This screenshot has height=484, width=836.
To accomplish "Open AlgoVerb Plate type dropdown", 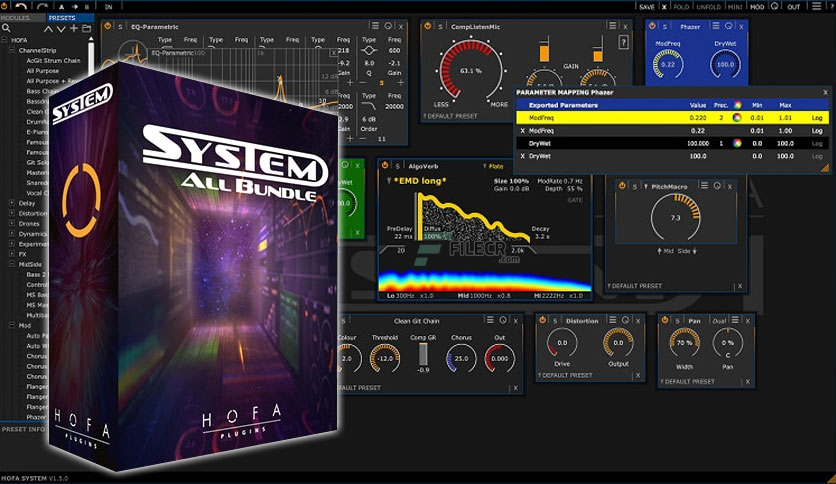I will click(x=493, y=166).
